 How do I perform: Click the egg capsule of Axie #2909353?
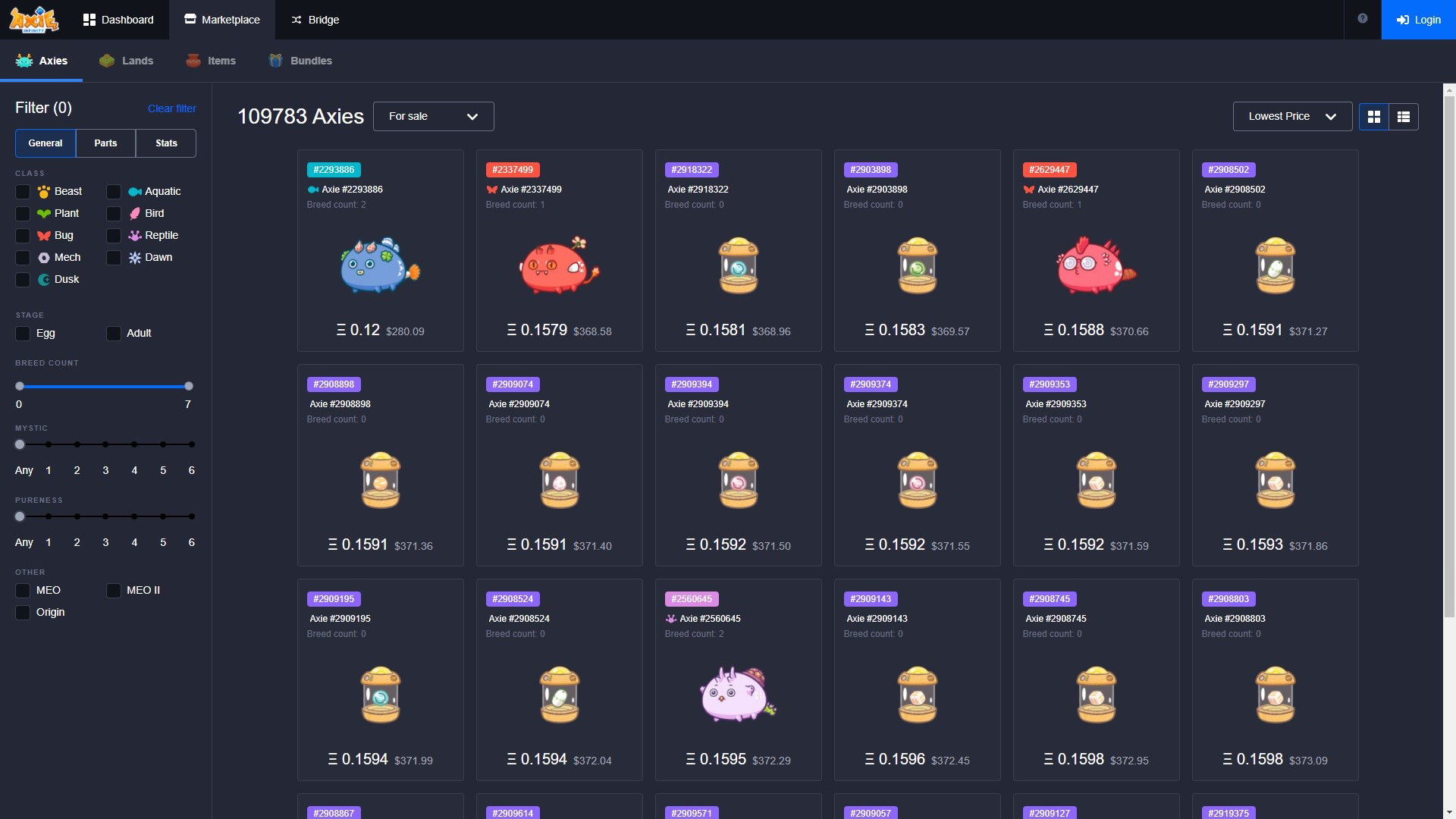point(1096,480)
